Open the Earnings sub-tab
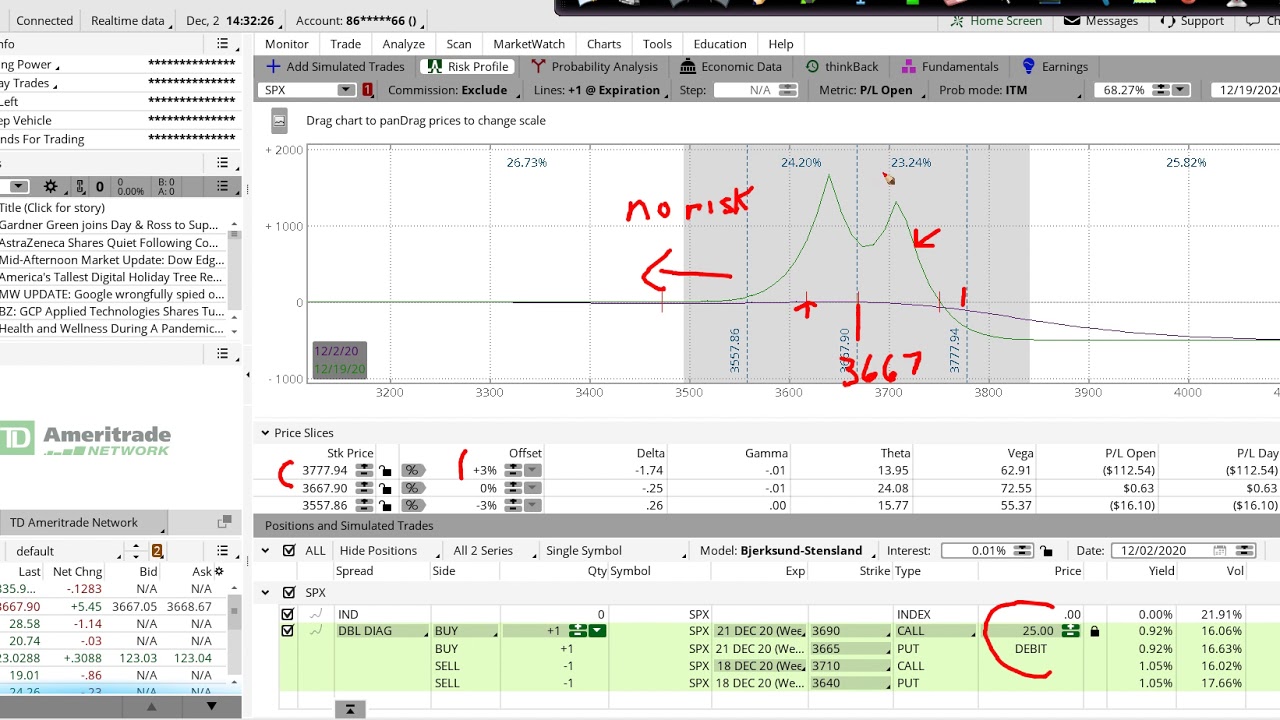 click(x=1054, y=66)
